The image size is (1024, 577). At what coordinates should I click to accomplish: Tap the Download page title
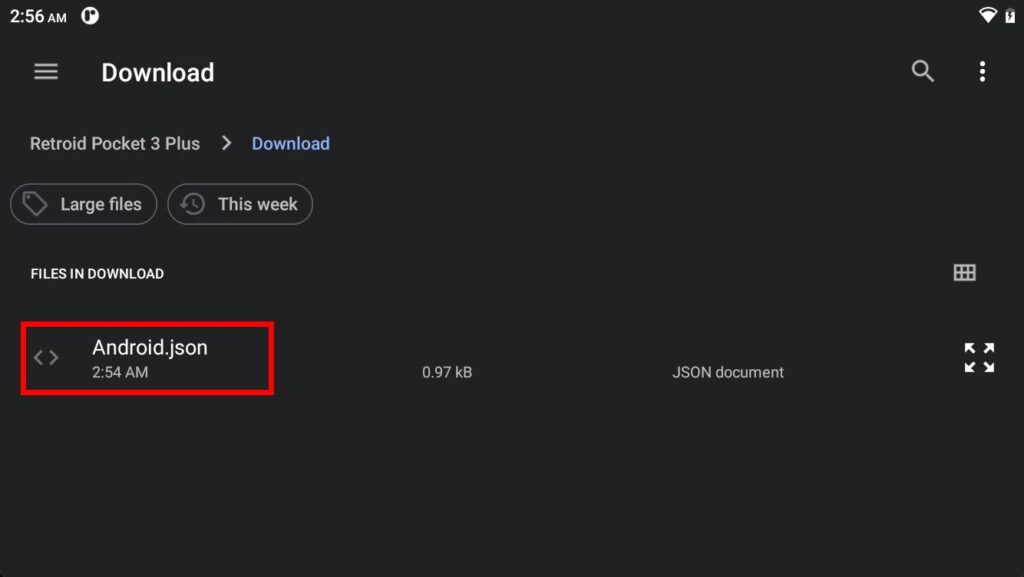coord(158,72)
